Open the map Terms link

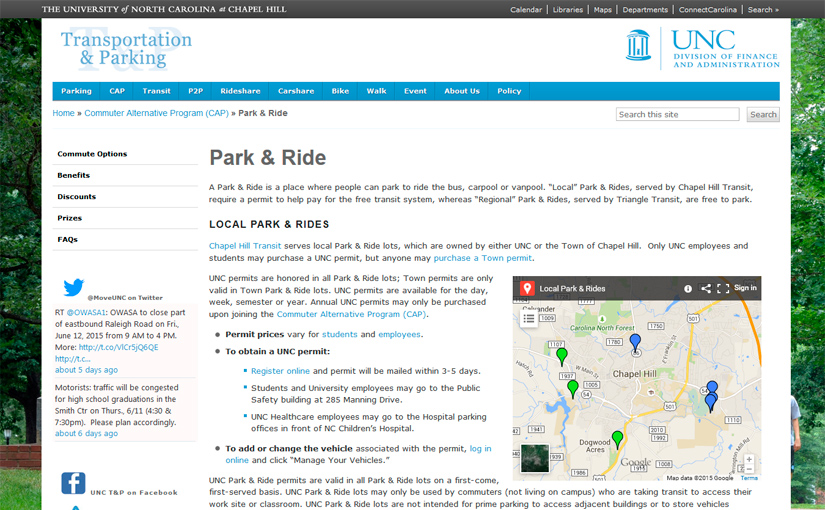click(749, 478)
